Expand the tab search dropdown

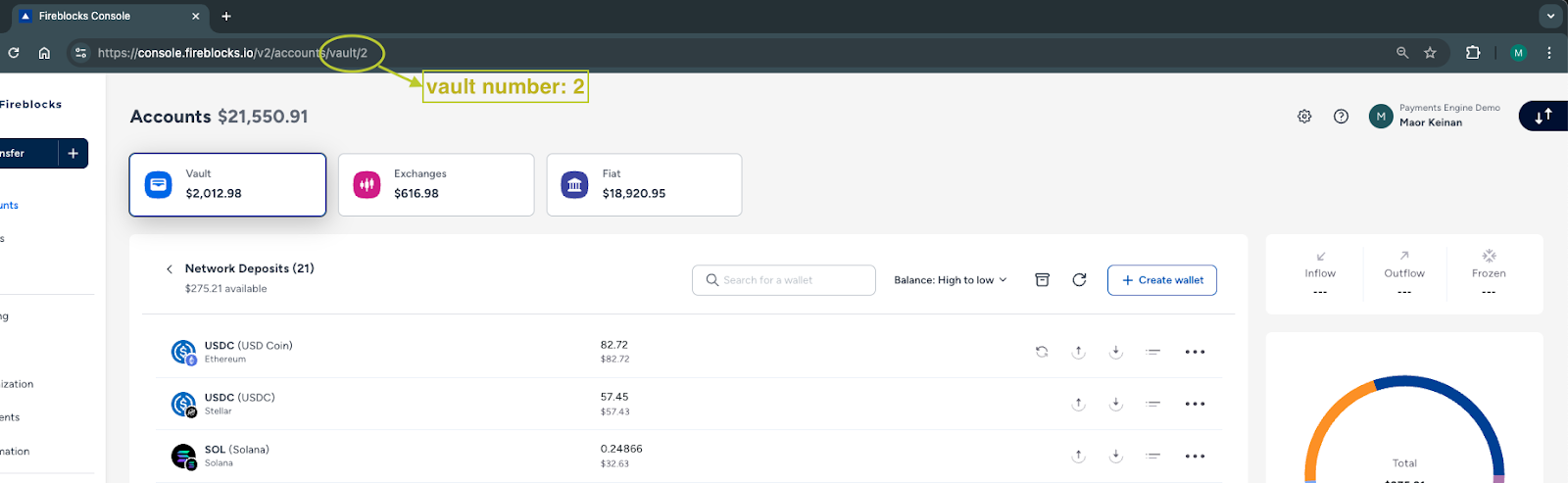(x=1550, y=16)
